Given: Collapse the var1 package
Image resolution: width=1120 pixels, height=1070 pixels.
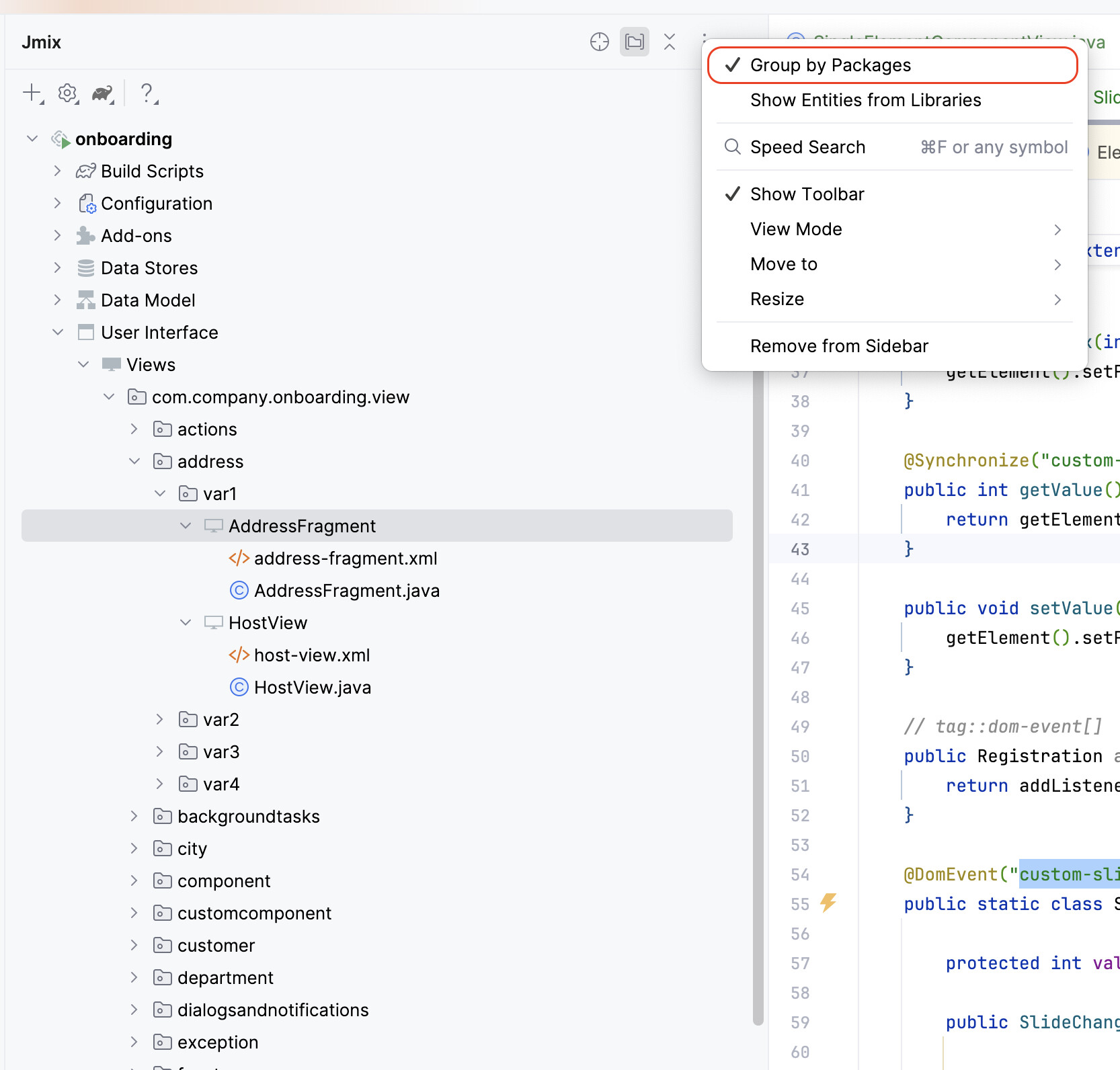Looking at the screenshot, I should click(160, 494).
